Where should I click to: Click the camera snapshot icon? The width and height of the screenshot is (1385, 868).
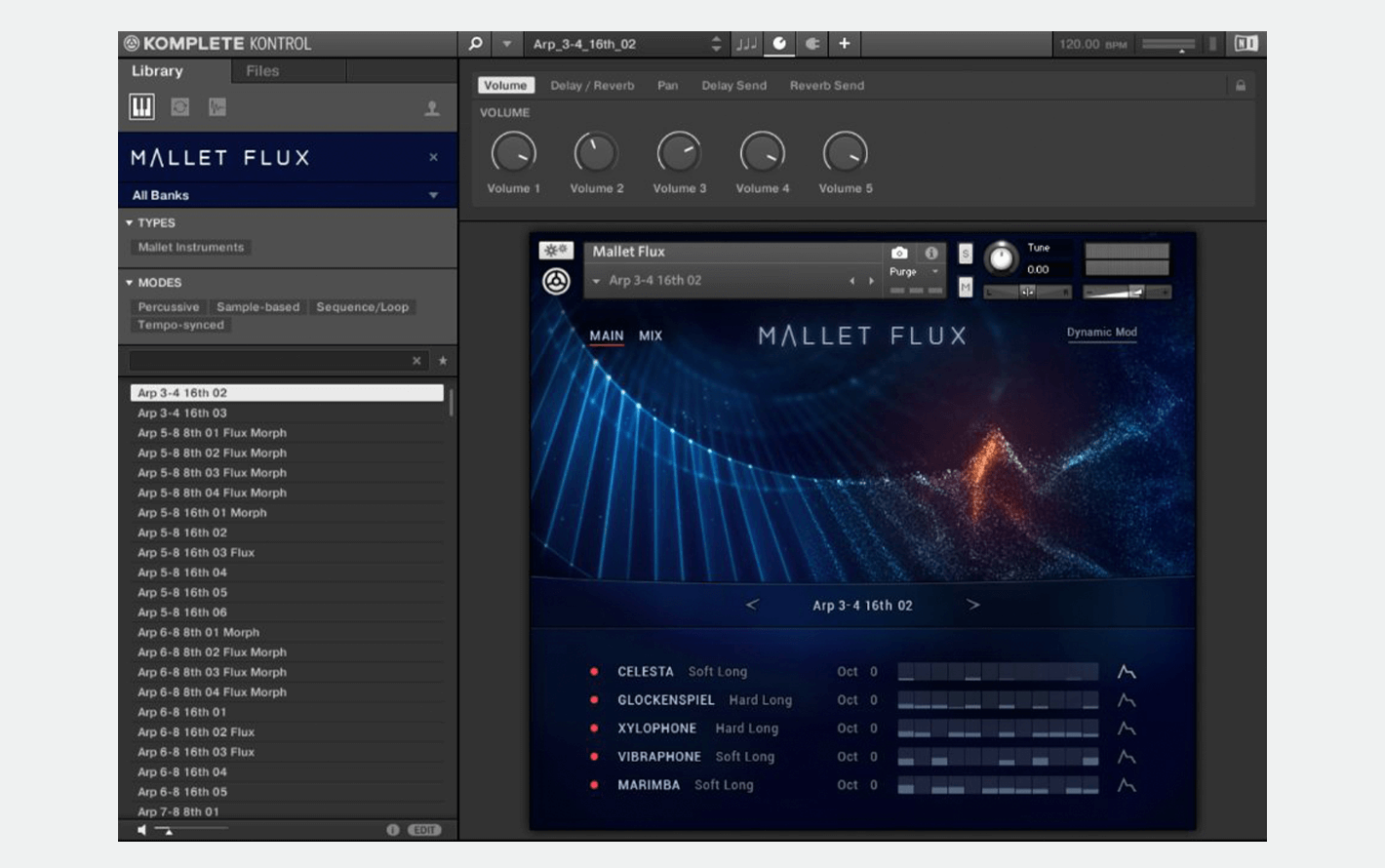tap(899, 253)
